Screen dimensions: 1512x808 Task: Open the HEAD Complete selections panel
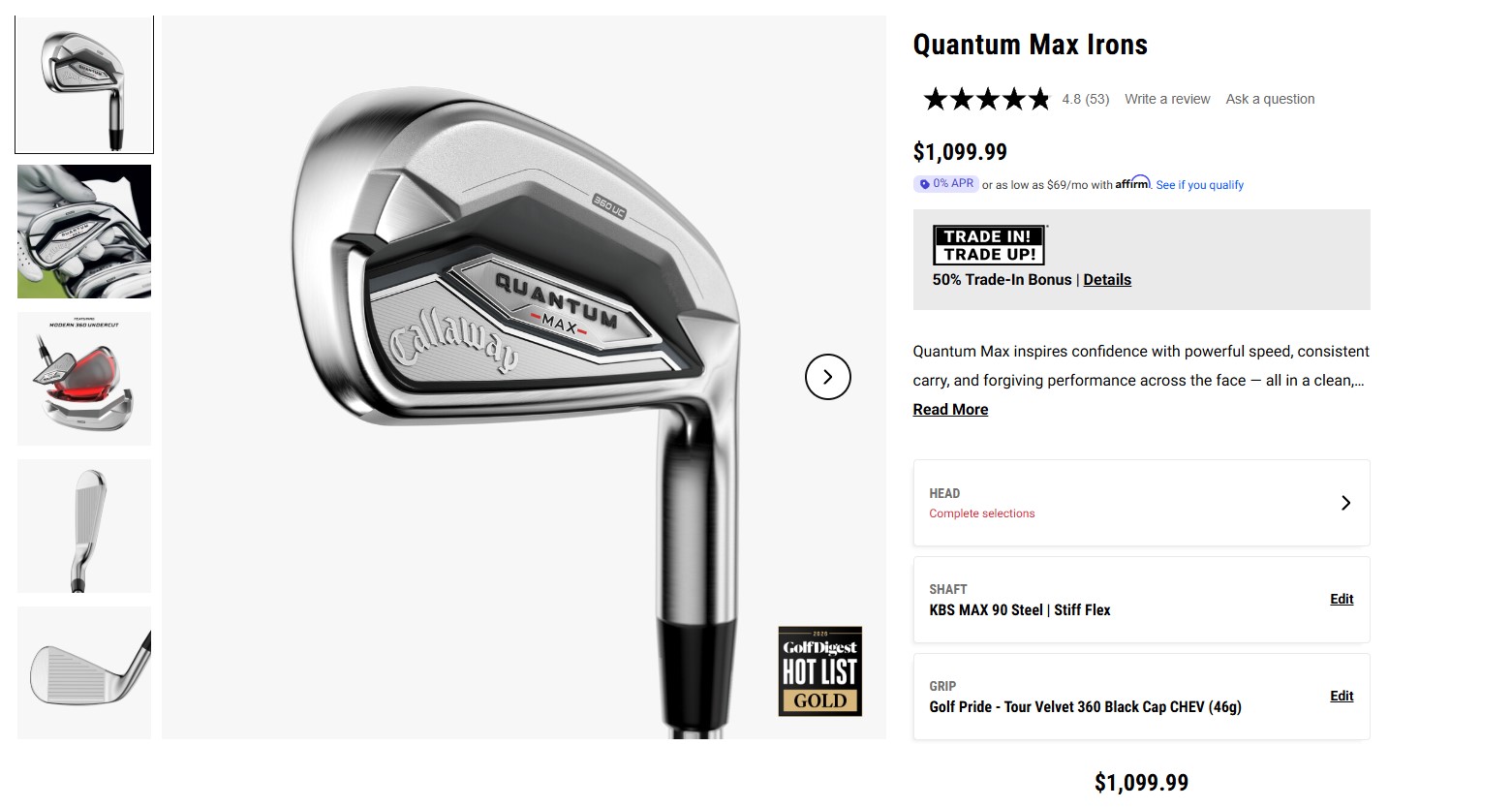(x=1141, y=503)
